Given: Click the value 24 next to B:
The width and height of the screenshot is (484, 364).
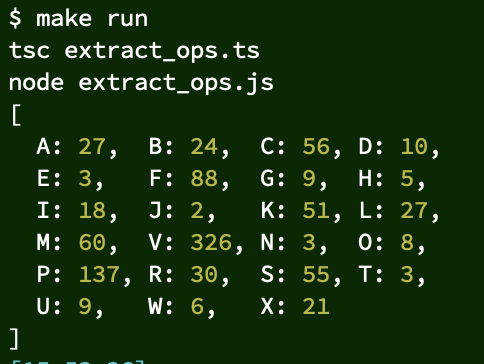Looking at the screenshot, I should click(x=204, y=146).
